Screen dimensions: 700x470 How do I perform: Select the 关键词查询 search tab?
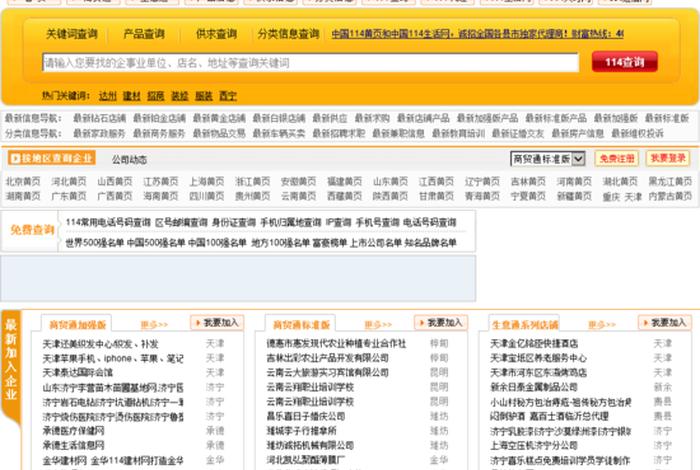(x=72, y=34)
